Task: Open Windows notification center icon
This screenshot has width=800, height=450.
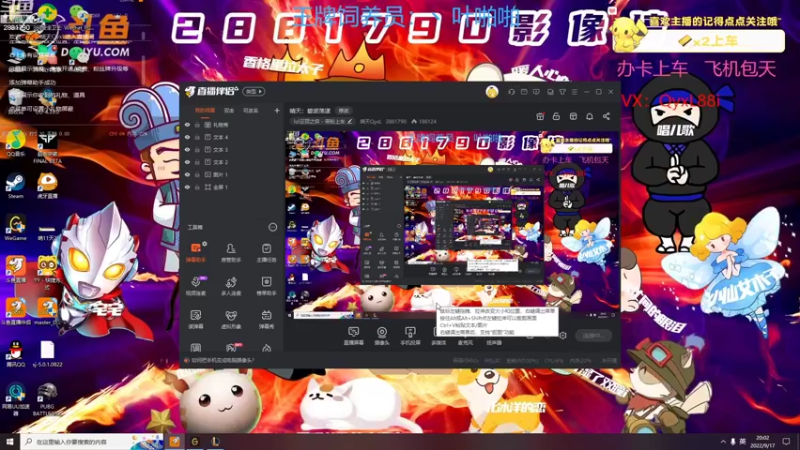Action: [786, 442]
